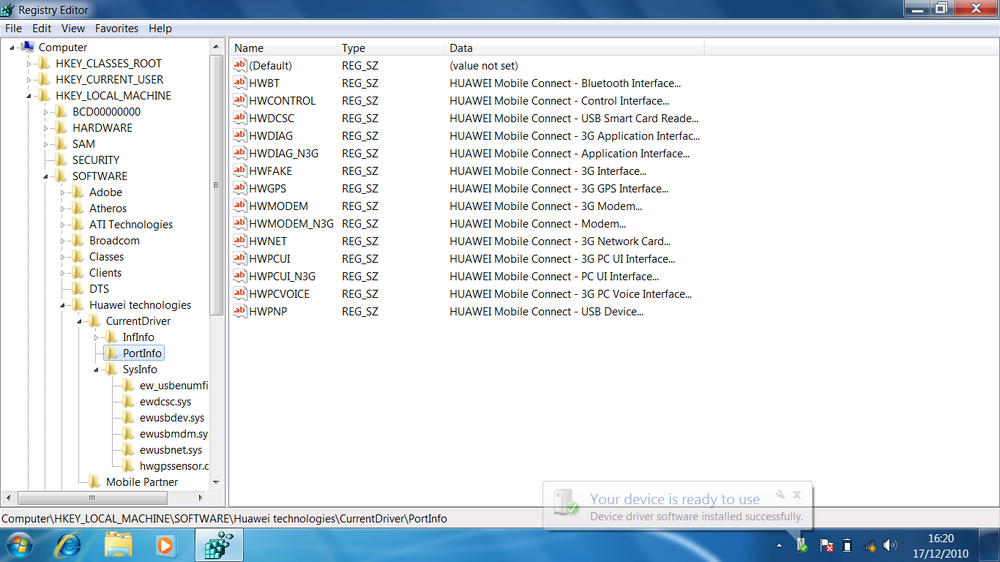The width and height of the screenshot is (1000, 562).
Task: Click the (Default) value icon
Action: coord(240,65)
